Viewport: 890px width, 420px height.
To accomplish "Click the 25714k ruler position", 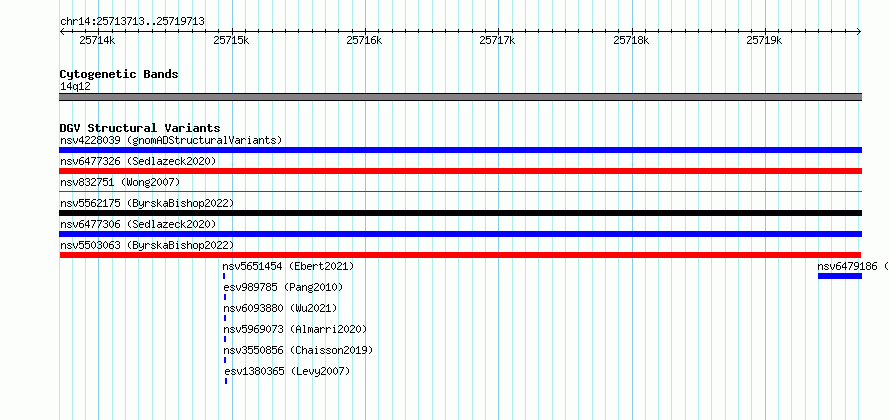I will coord(98,40).
